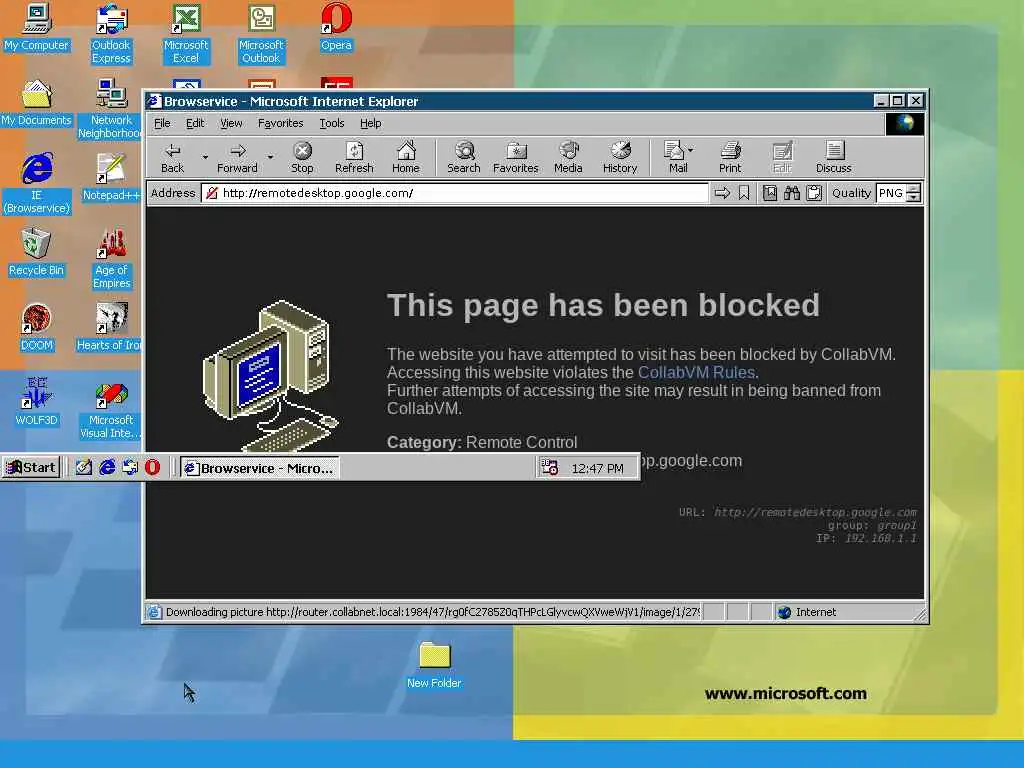Click the Discuss toolbar button

pyautogui.click(x=834, y=157)
